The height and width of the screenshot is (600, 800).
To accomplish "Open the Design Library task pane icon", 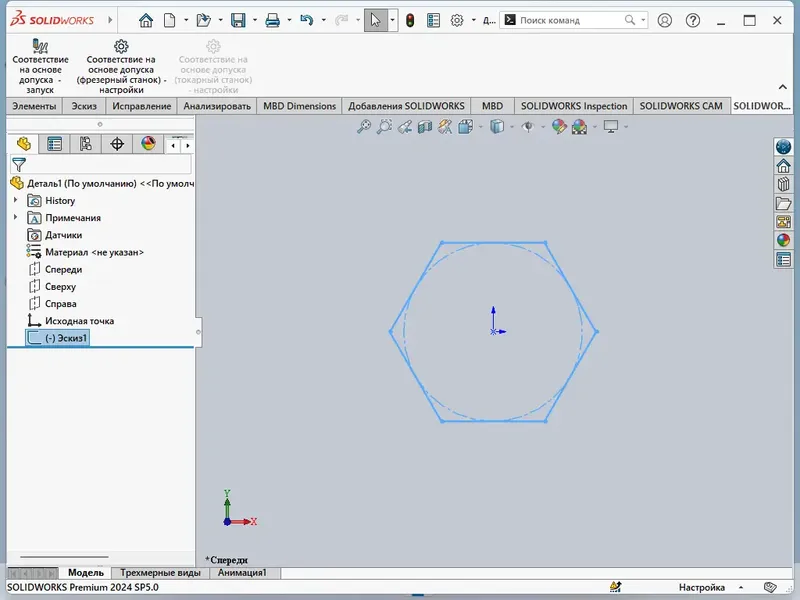I will (x=784, y=184).
